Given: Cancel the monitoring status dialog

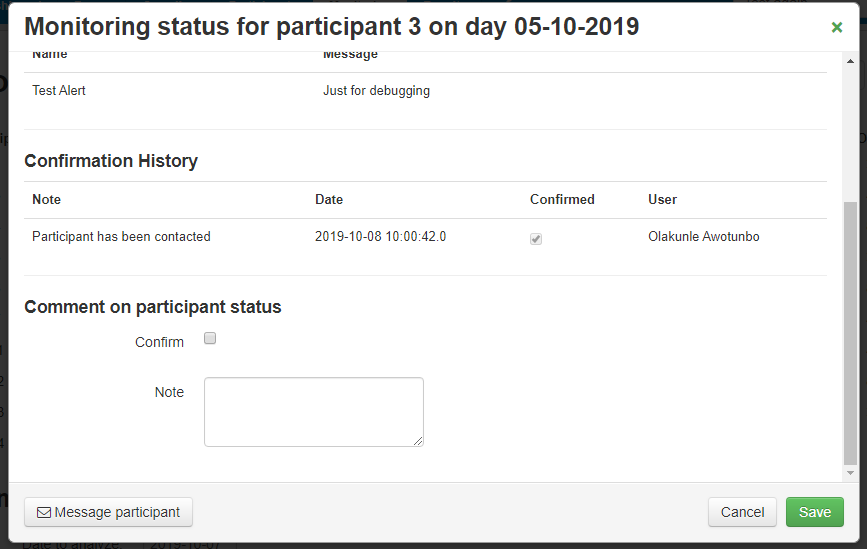Looking at the screenshot, I should (742, 512).
